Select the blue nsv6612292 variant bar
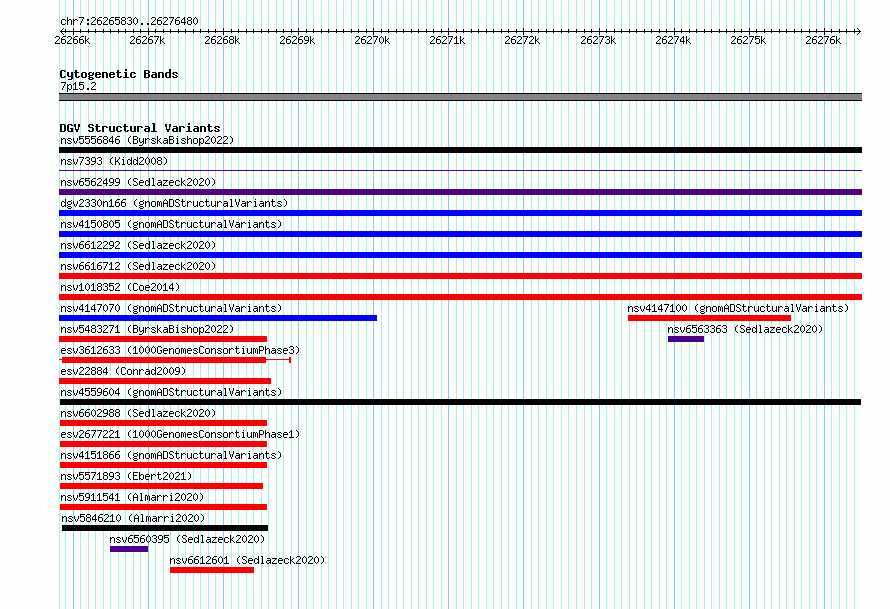 point(460,255)
